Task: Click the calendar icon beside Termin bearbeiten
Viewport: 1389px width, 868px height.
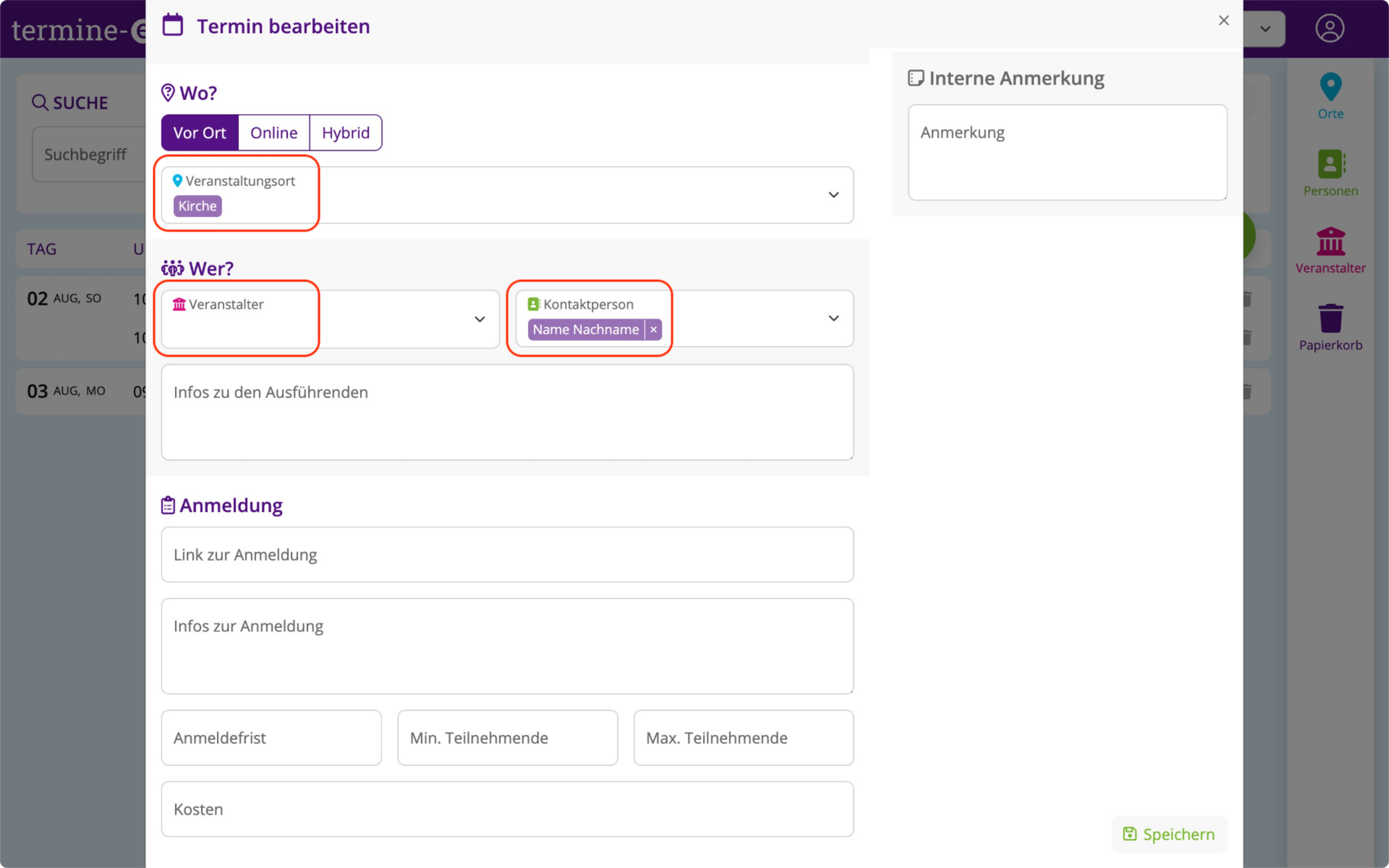Action: point(173,25)
